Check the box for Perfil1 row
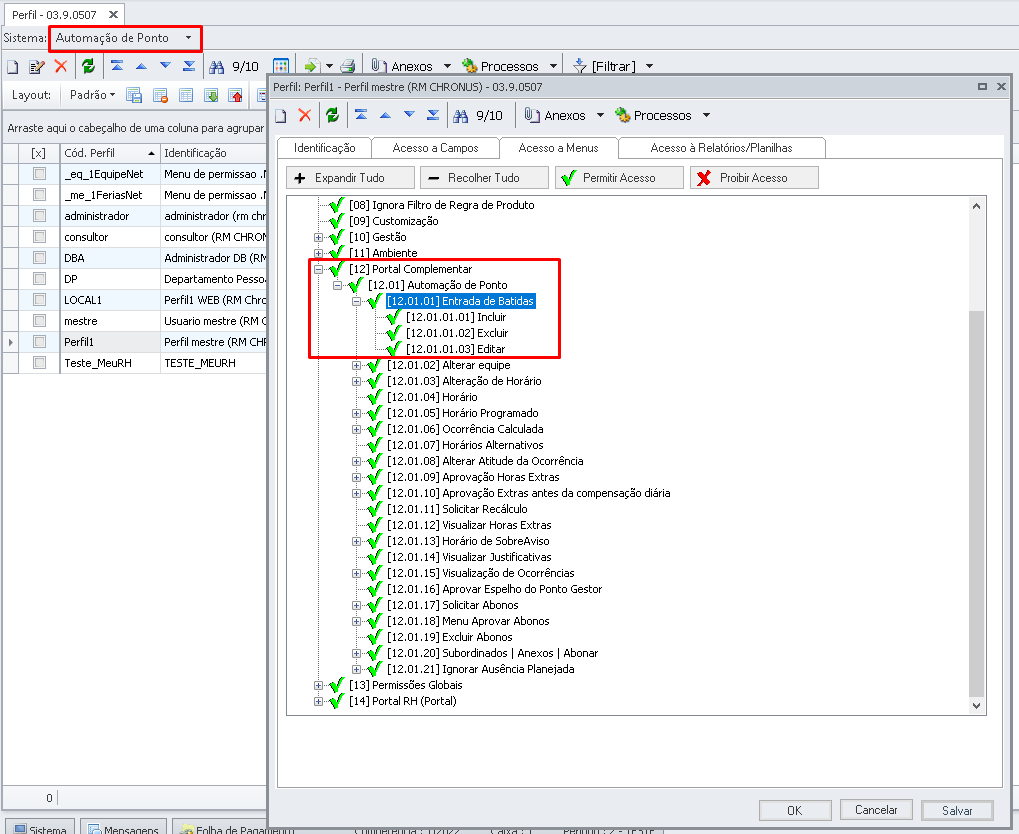 pyautogui.click(x=40, y=341)
